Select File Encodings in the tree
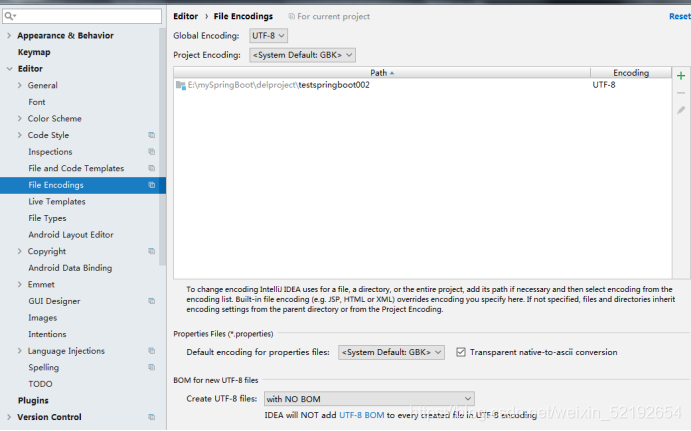This screenshot has width=691, height=431. click(83, 185)
